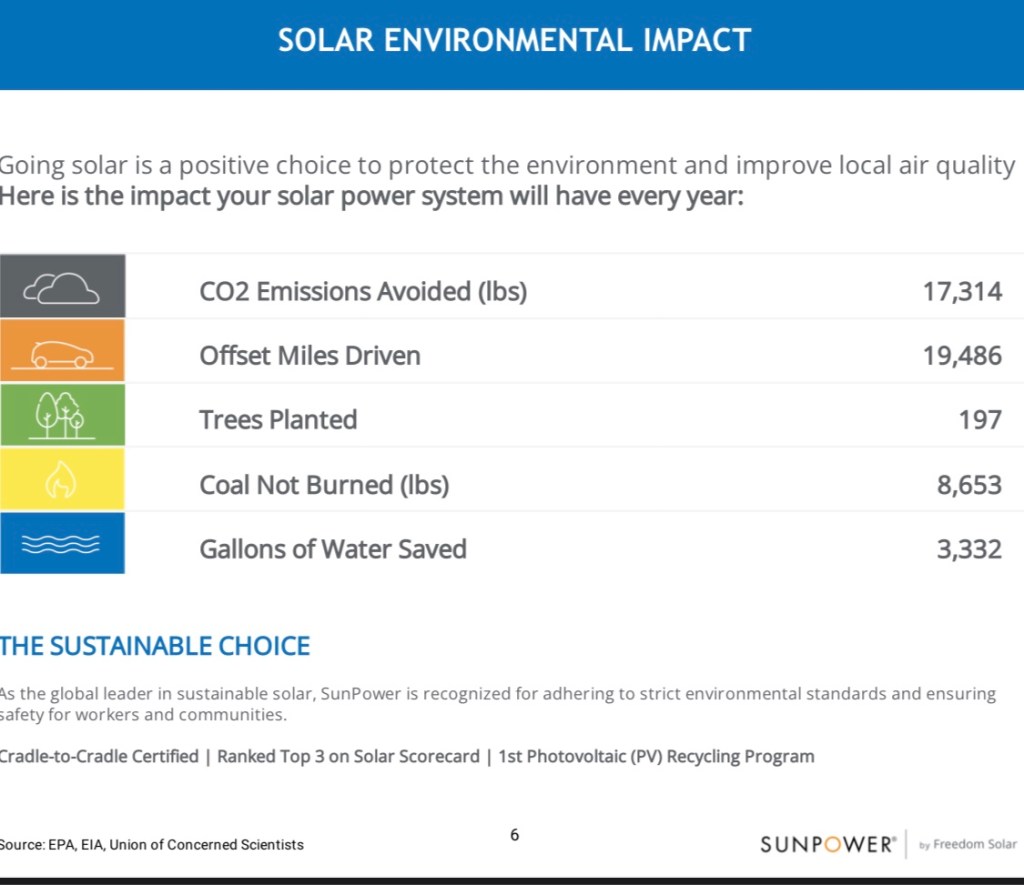Click the "Trees Planted" label

278,419
